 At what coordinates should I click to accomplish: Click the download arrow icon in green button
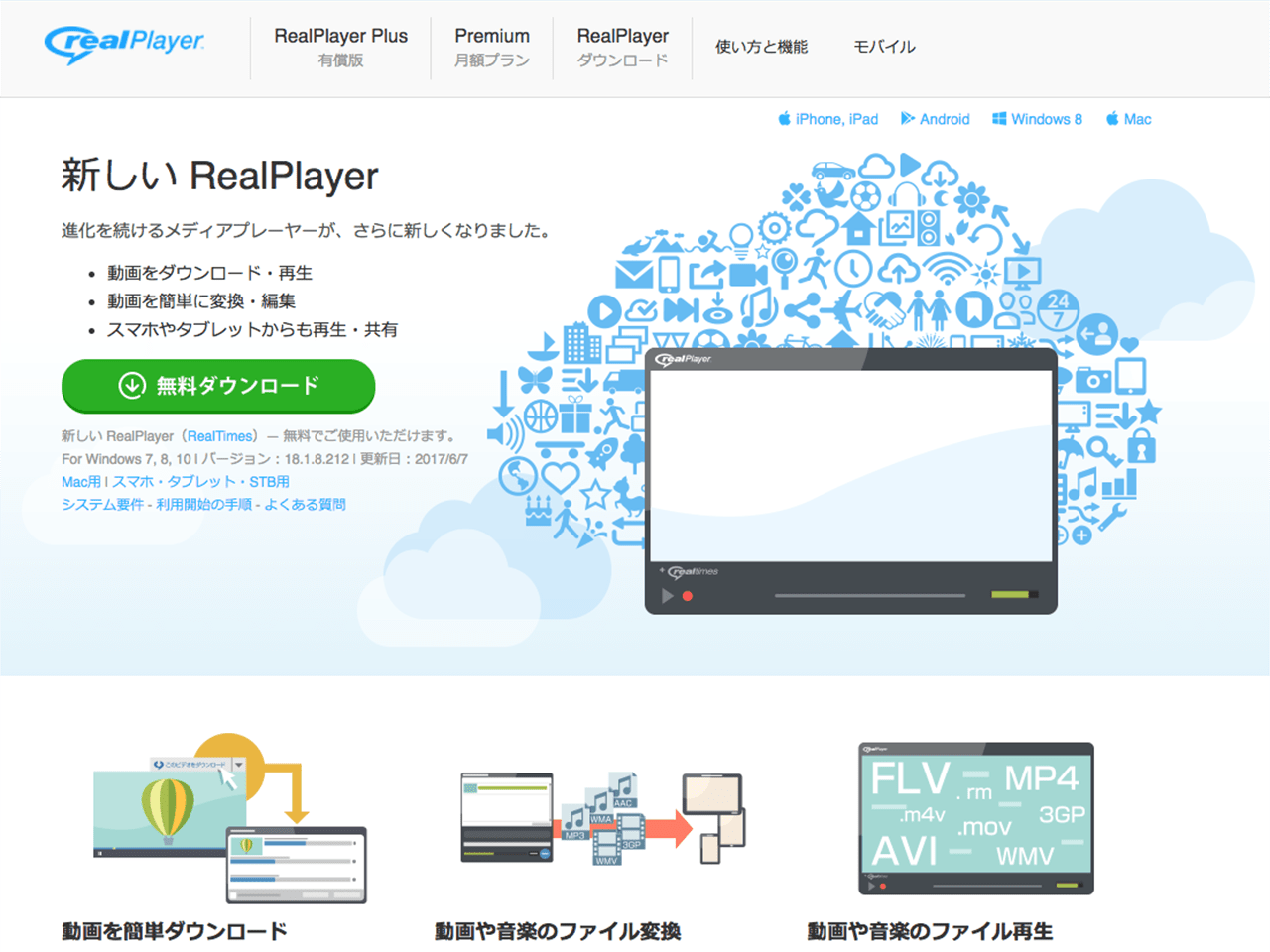click(x=132, y=385)
